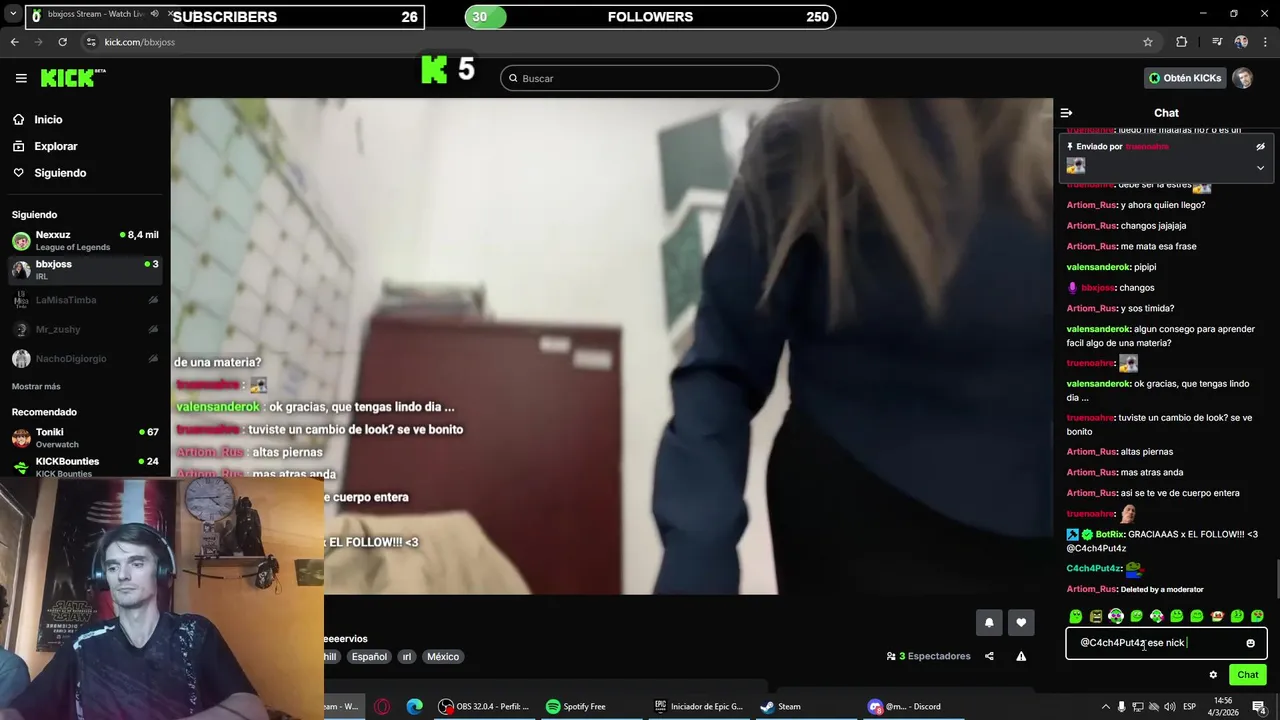
Task: Open chat settings gear
Action: click(x=1213, y=675)
